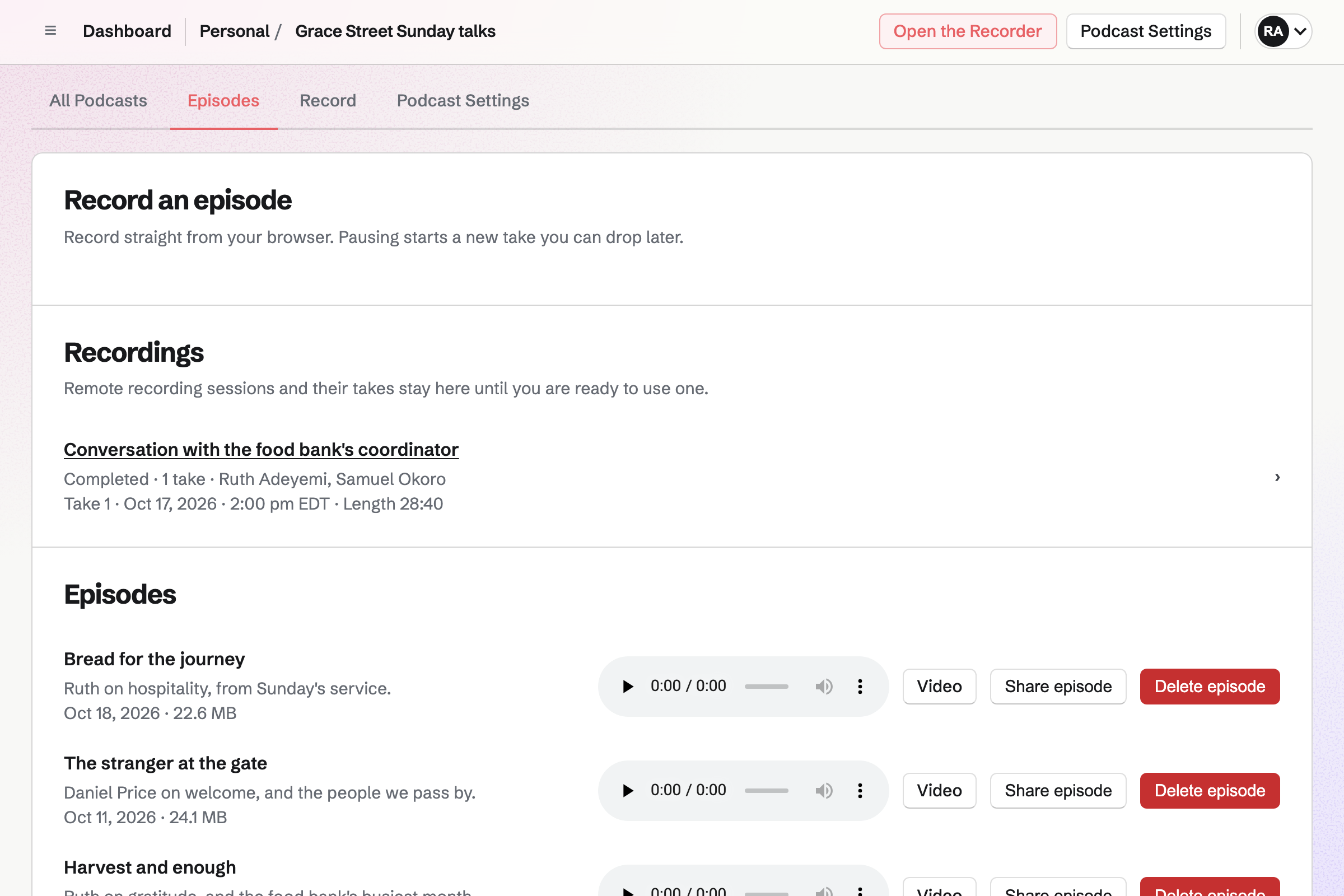
Task: Switch to the All Podcasts tab
Action: click(x=99, y=101)
